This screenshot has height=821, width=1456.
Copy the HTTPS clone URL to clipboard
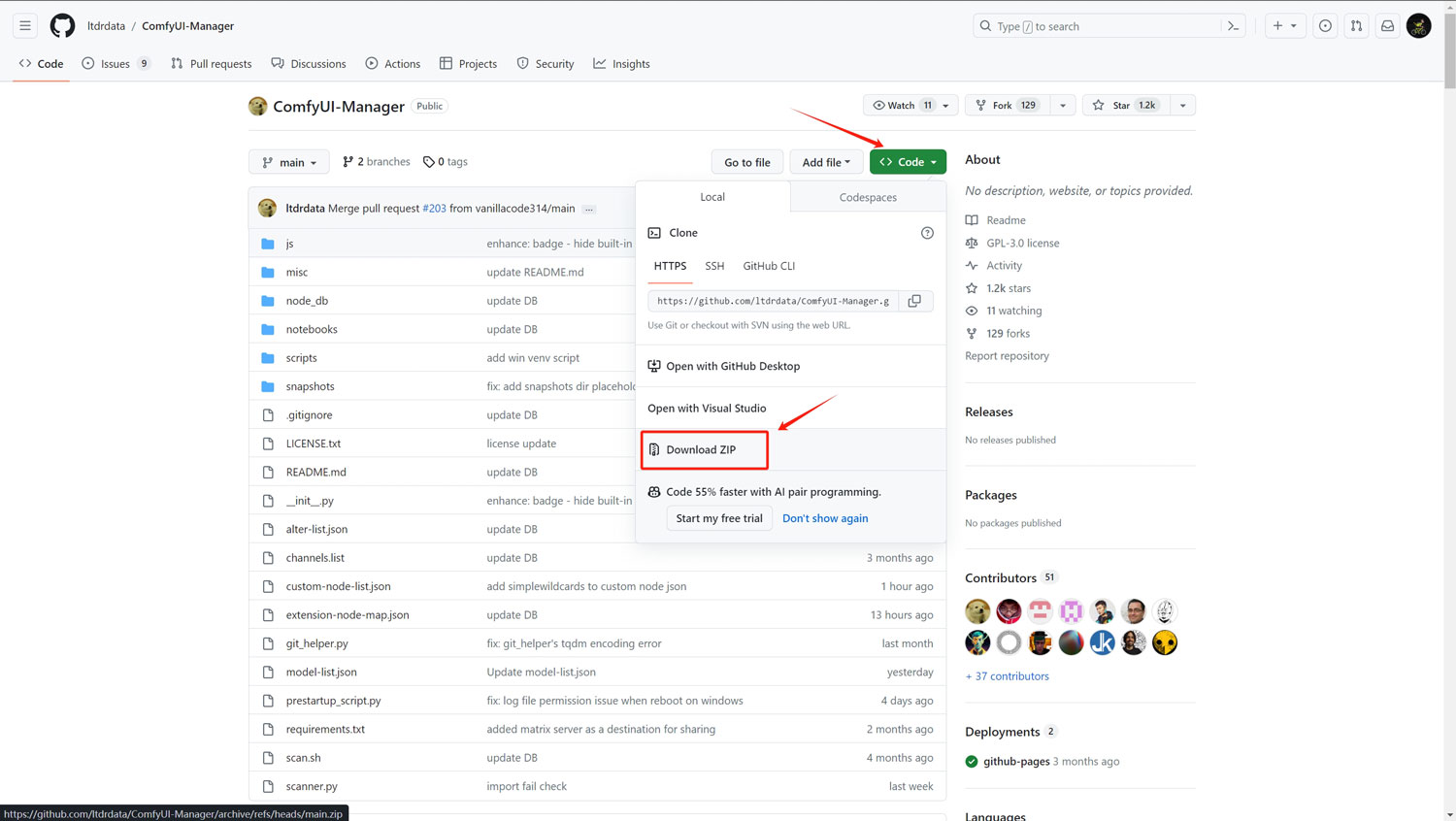[x=914, y=301]
